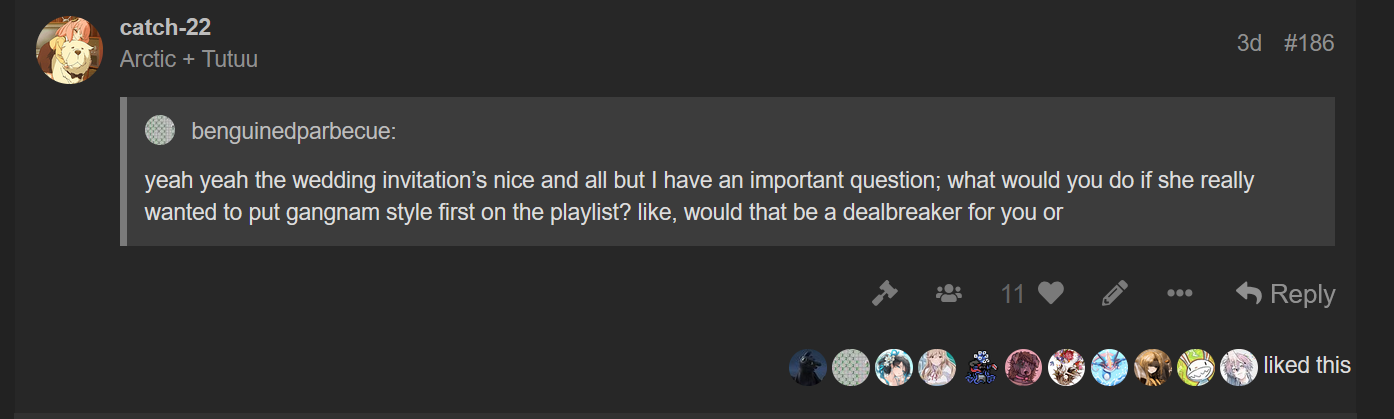
Task: Click the gavel moderation icon
Action: 884,293
